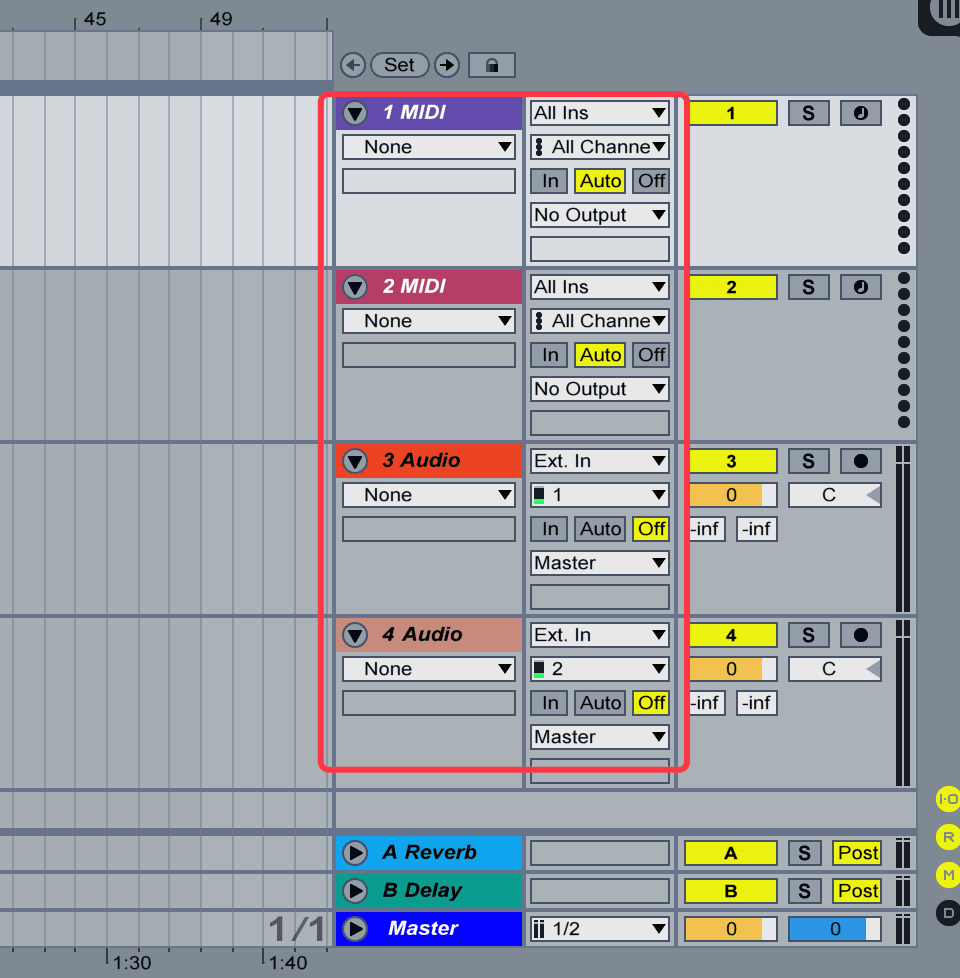Screen dimensions: 960x978
Task: Set 4 Audio monitor to Auto
Action: (600, 703)
